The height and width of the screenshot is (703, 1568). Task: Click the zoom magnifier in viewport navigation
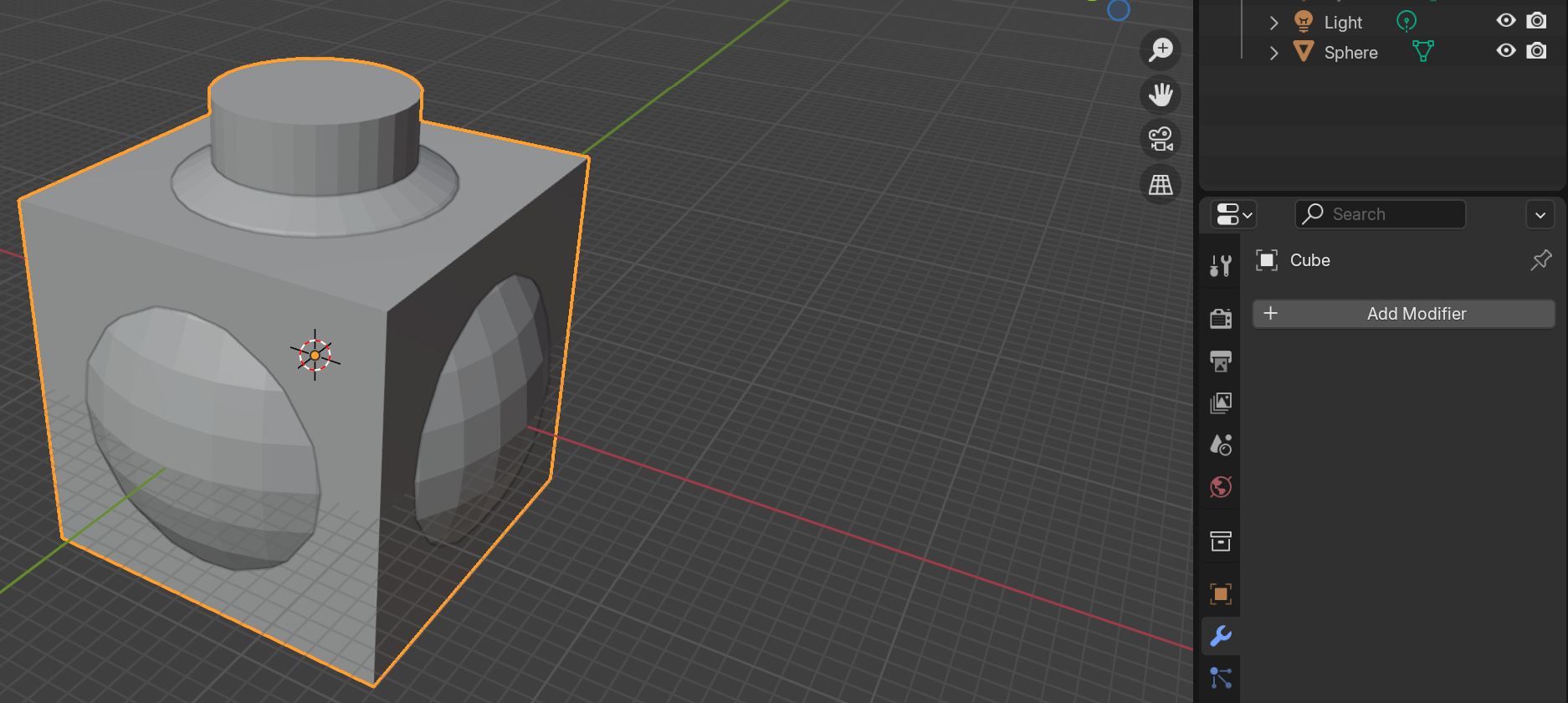pos(1161,50)
